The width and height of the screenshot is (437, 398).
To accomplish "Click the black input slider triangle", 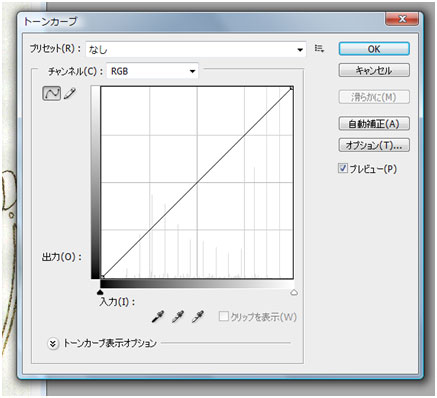I will [100, 292].
